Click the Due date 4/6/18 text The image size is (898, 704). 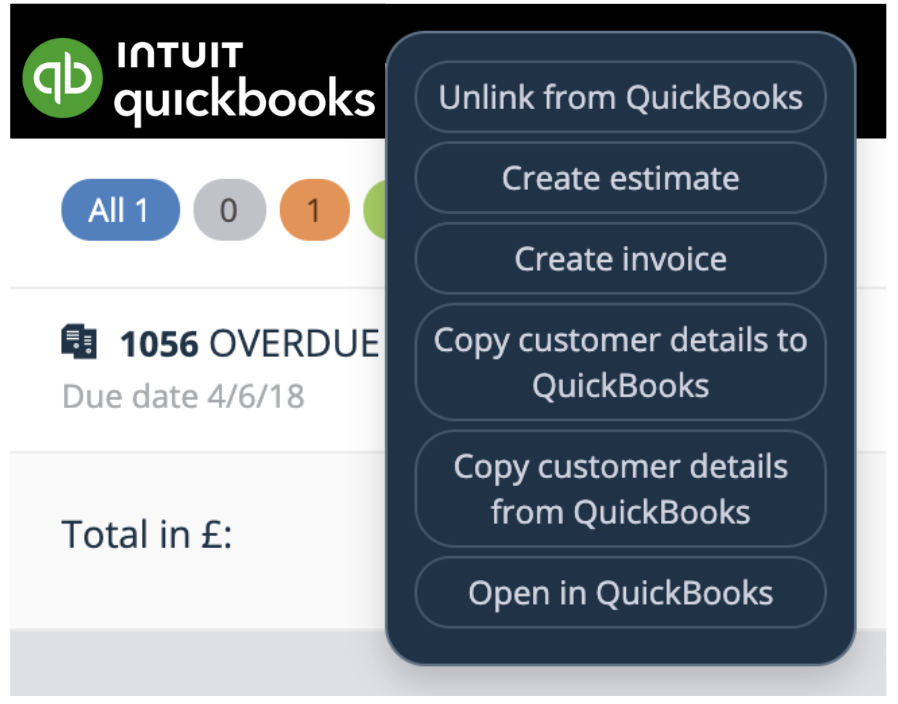[183, 396]
